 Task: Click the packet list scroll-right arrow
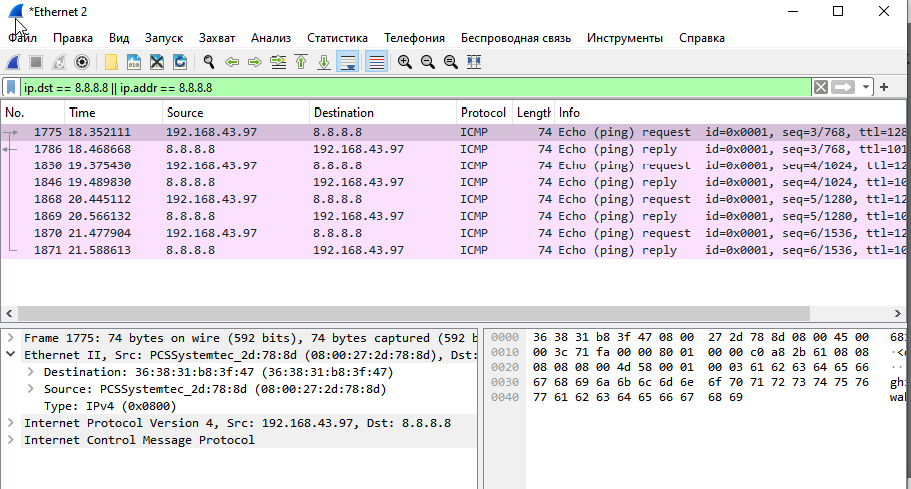pos(897,314)
